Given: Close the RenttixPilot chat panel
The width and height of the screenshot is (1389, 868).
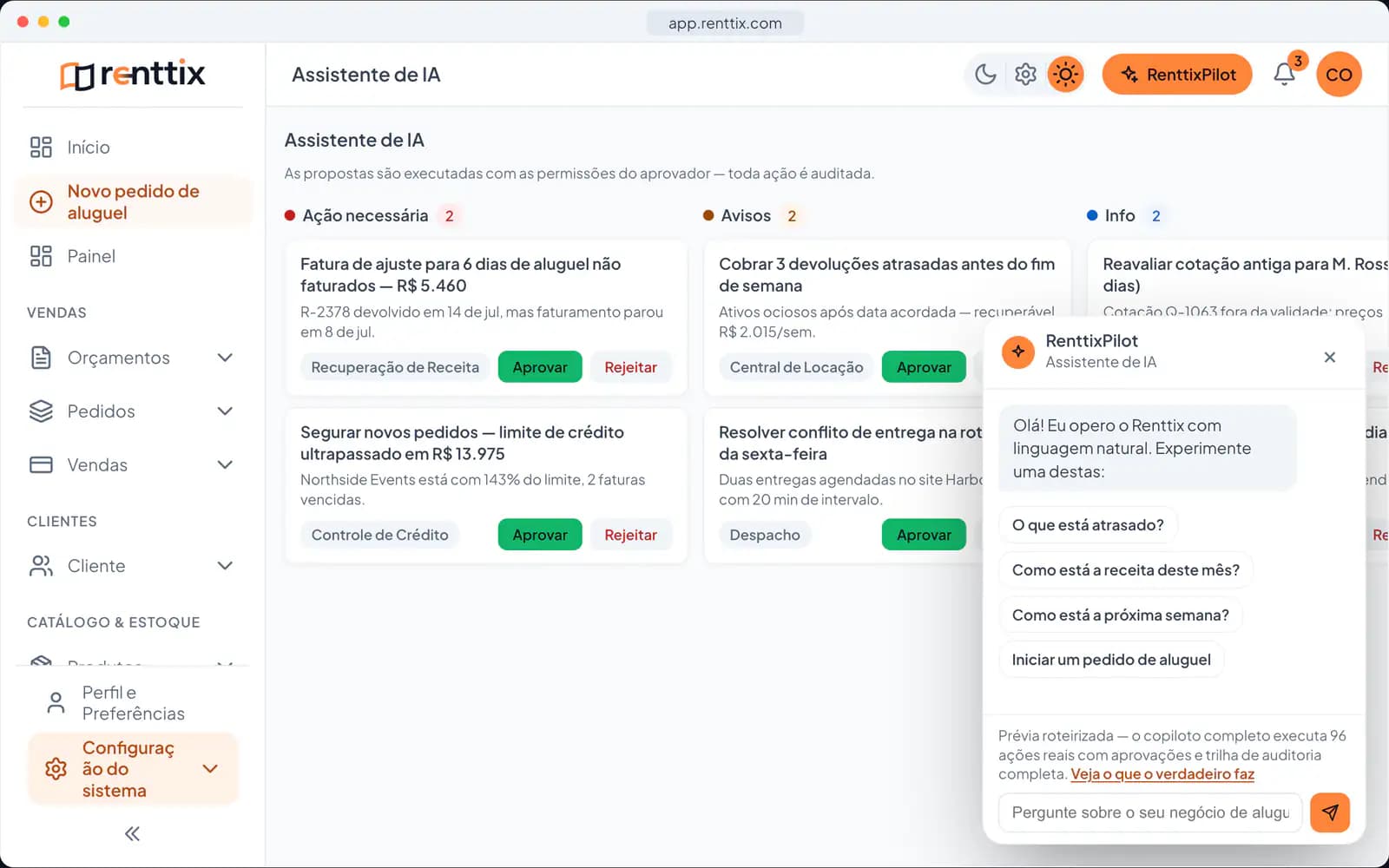Looking at the screenshot, I should click(x=1329, y=358).
